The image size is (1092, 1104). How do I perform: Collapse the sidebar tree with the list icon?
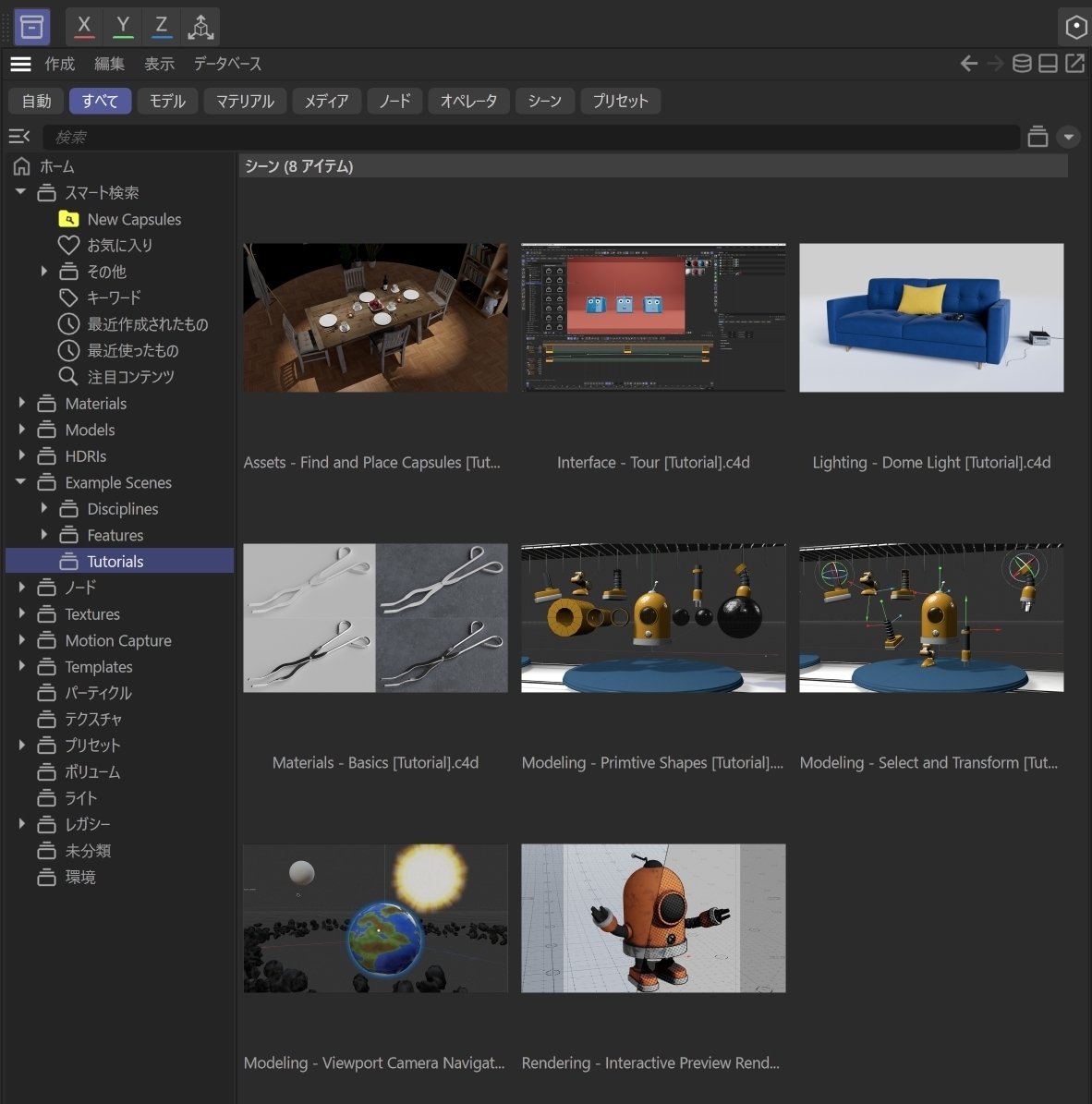tap(19, 137)
